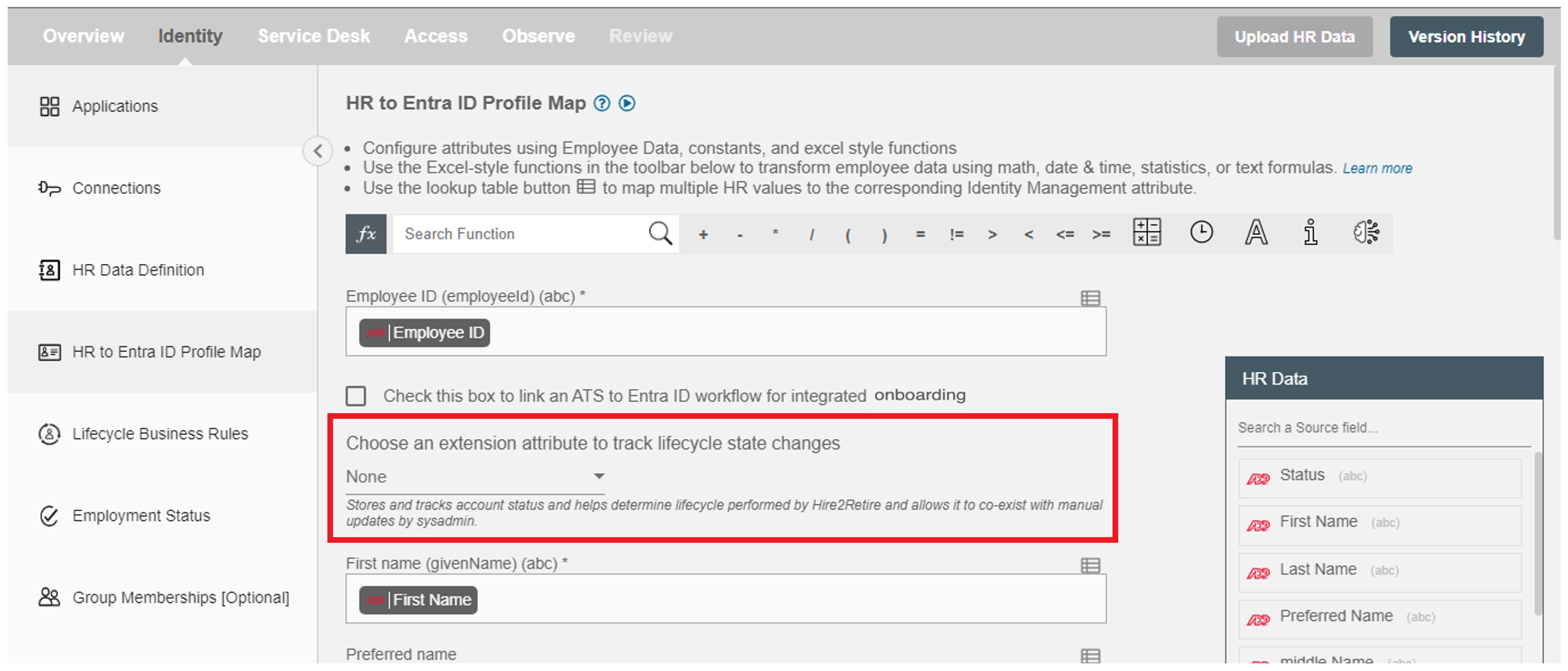Insert the less-than operator
Viewport: 1568px width, 671px height.
tap(1029, 235)
